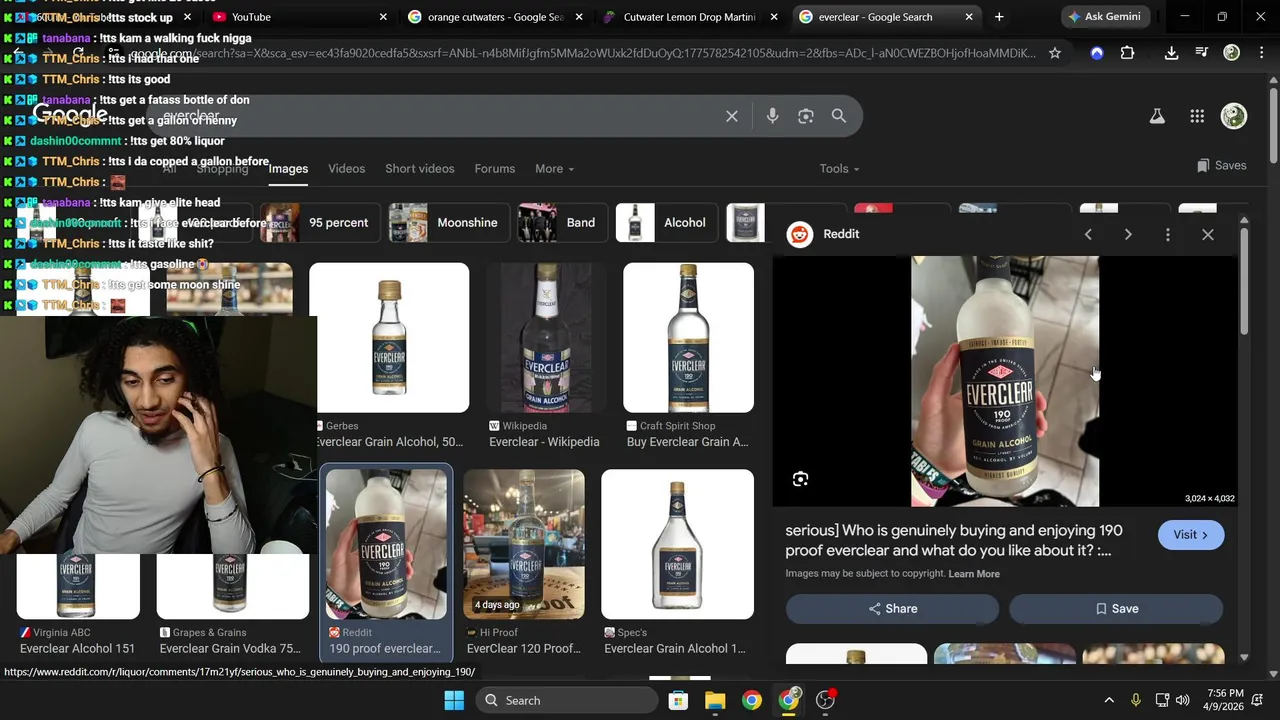The image size is (1280, 720).
Task: Open Chrome profile avatar in toolbar
Action: click(1232, 53)
